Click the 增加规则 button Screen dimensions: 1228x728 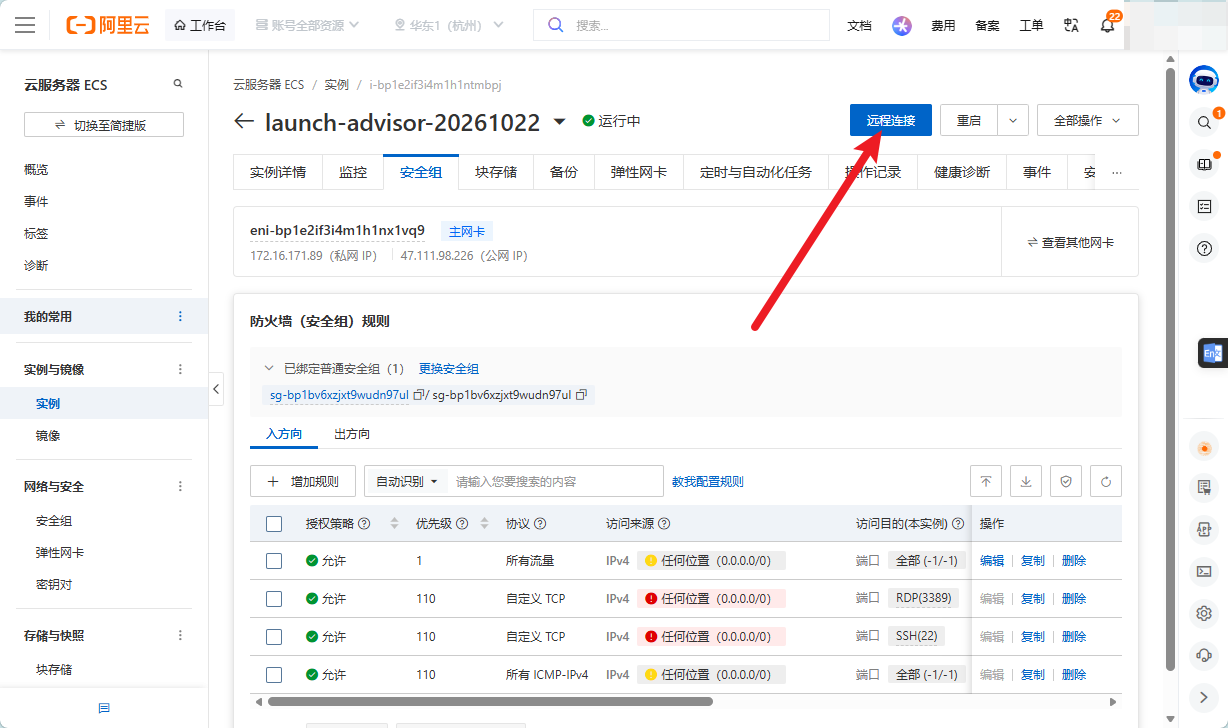point(303,481)
